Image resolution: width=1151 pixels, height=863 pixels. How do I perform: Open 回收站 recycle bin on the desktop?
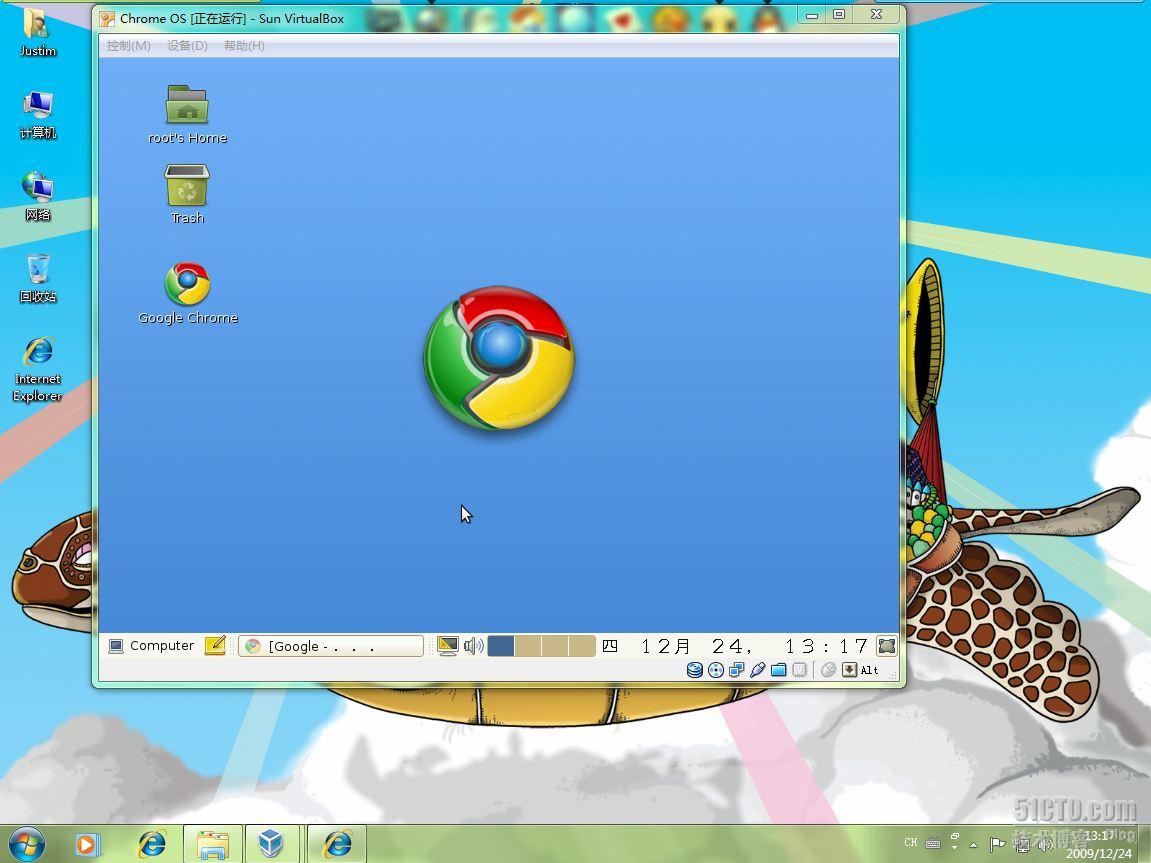click(37, 278)
